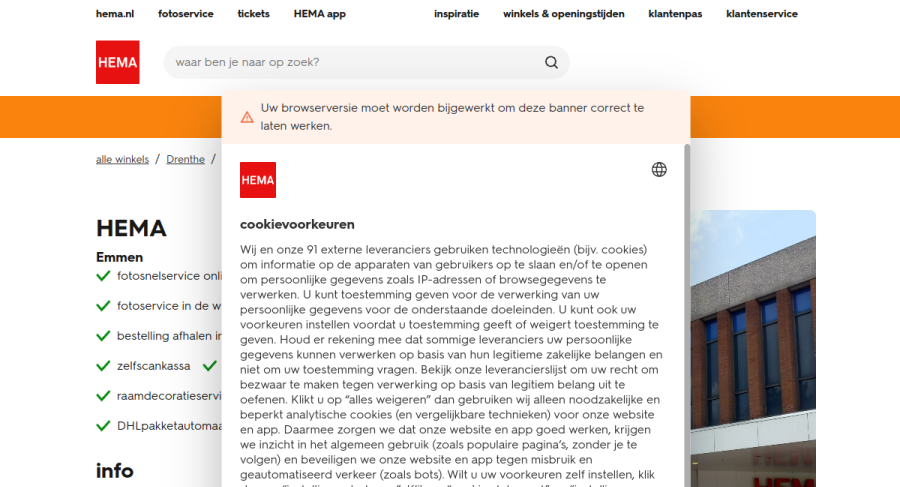Click the zelfscankassa feature text
The height and width of the screenshot is (487, 900).
click(x=153, y=366)
